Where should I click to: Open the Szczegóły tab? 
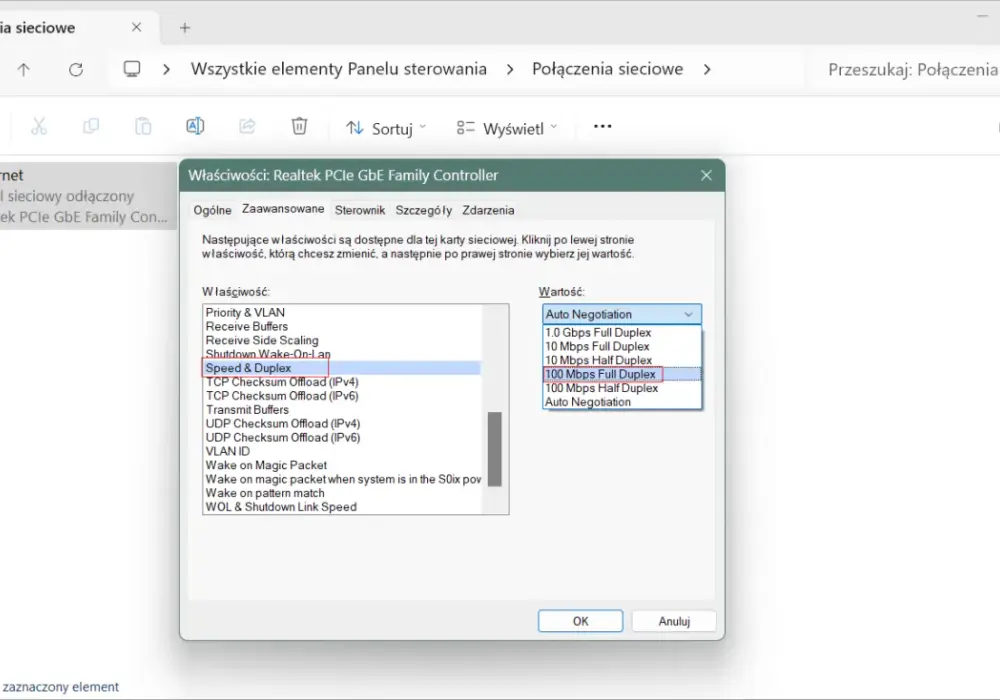(x=423, y=210)
